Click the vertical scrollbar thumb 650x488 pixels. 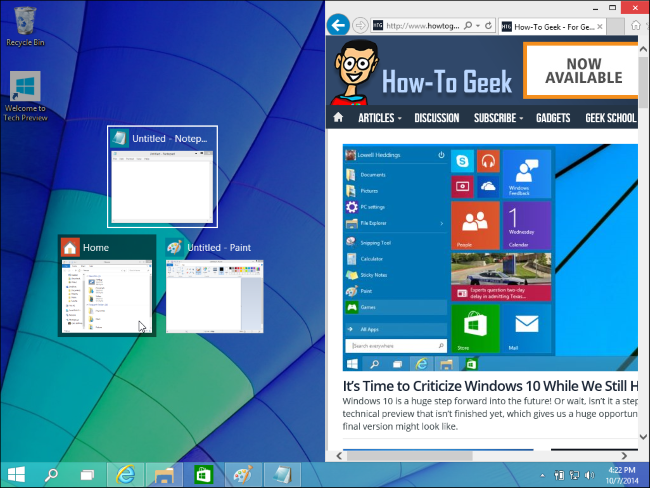tap(643, 83)
